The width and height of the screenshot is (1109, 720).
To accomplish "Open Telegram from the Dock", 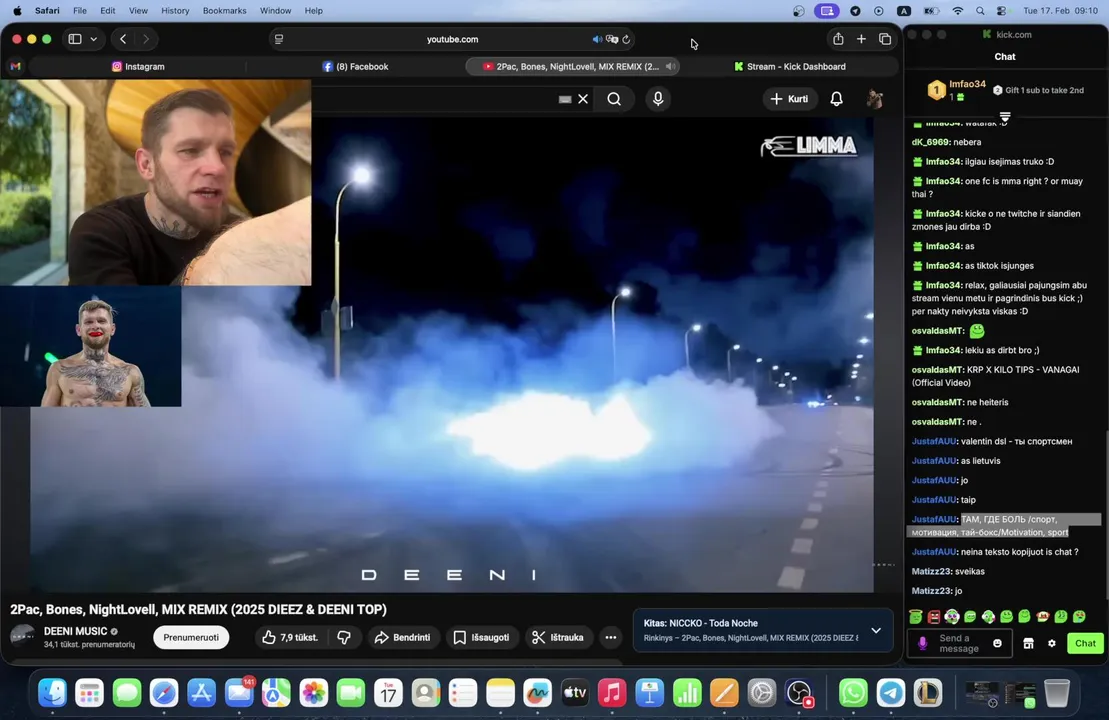I will coord(890,693).
